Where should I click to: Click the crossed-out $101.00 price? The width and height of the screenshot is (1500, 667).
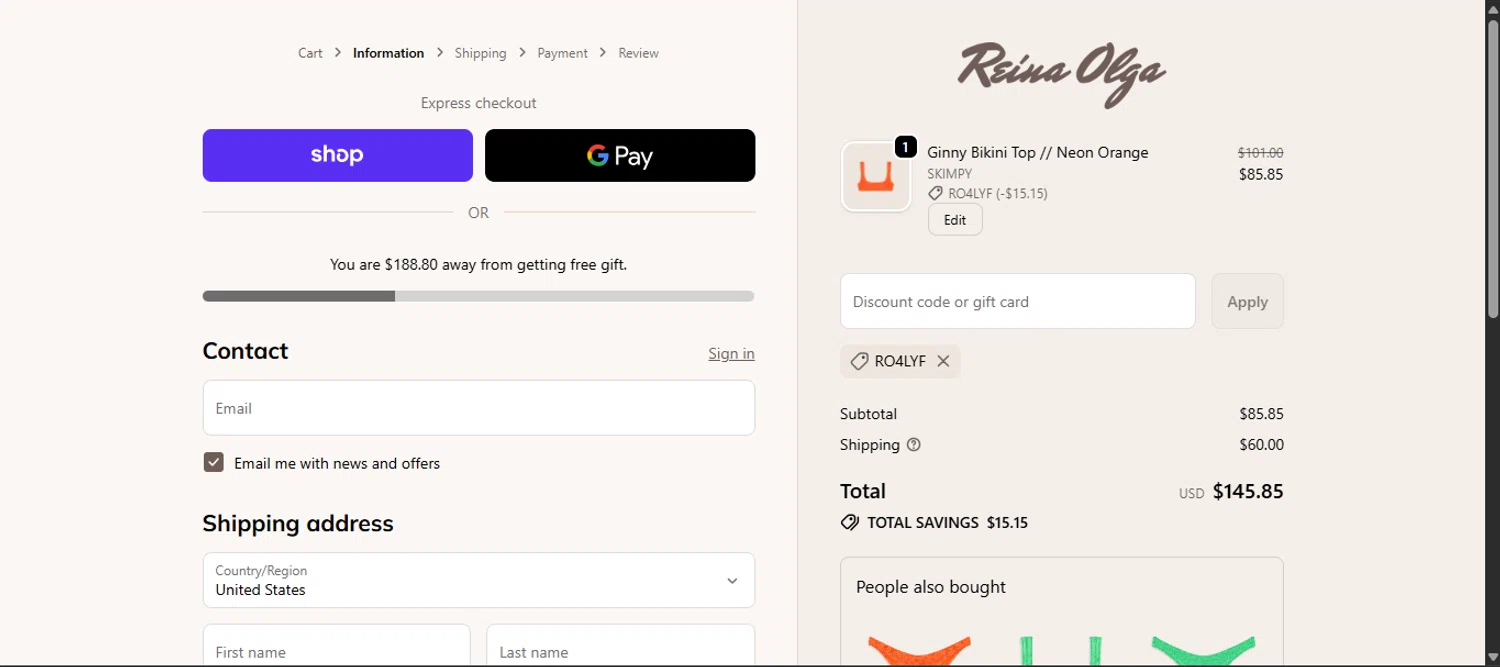(1260, 153)
